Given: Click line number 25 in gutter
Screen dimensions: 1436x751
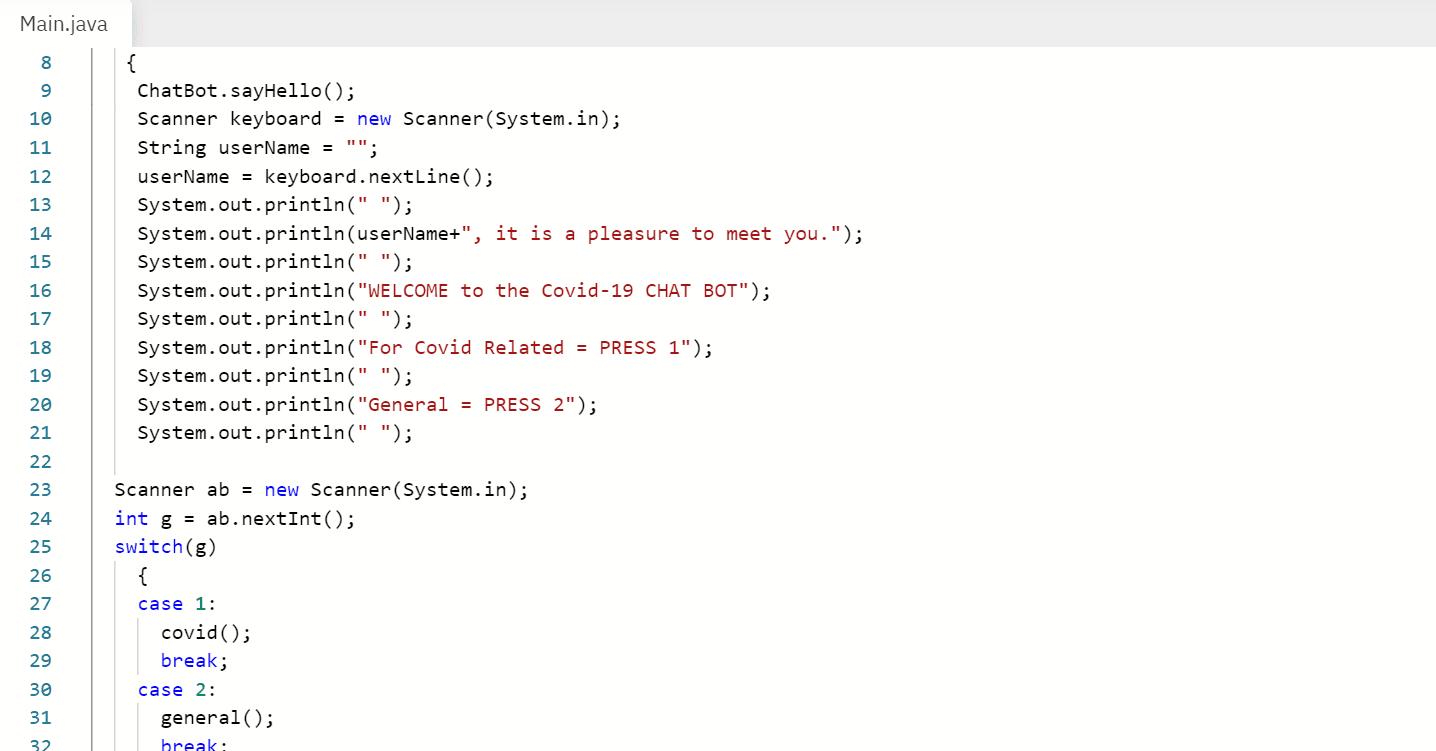Looking at the screenshot, I should click(x=41, y=547).
